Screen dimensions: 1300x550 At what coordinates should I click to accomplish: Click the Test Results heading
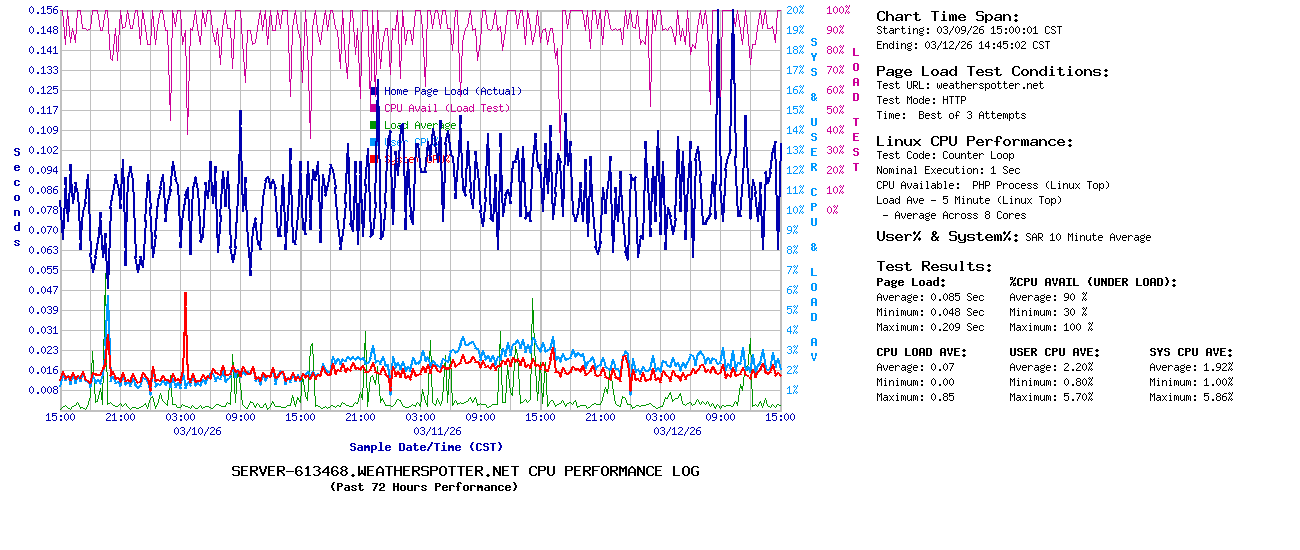tap(934, 266)
